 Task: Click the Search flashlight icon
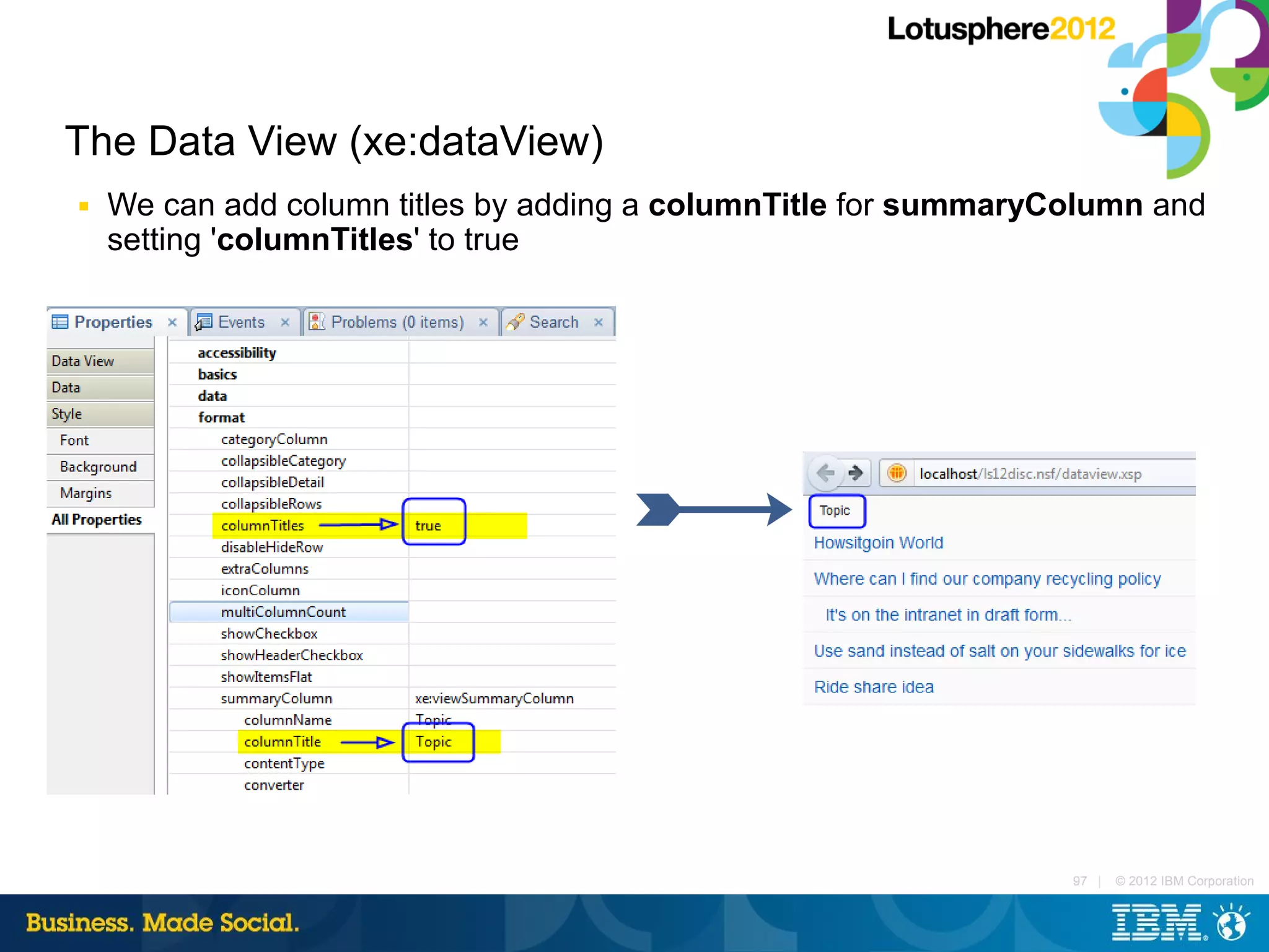(x=514, y=321)
